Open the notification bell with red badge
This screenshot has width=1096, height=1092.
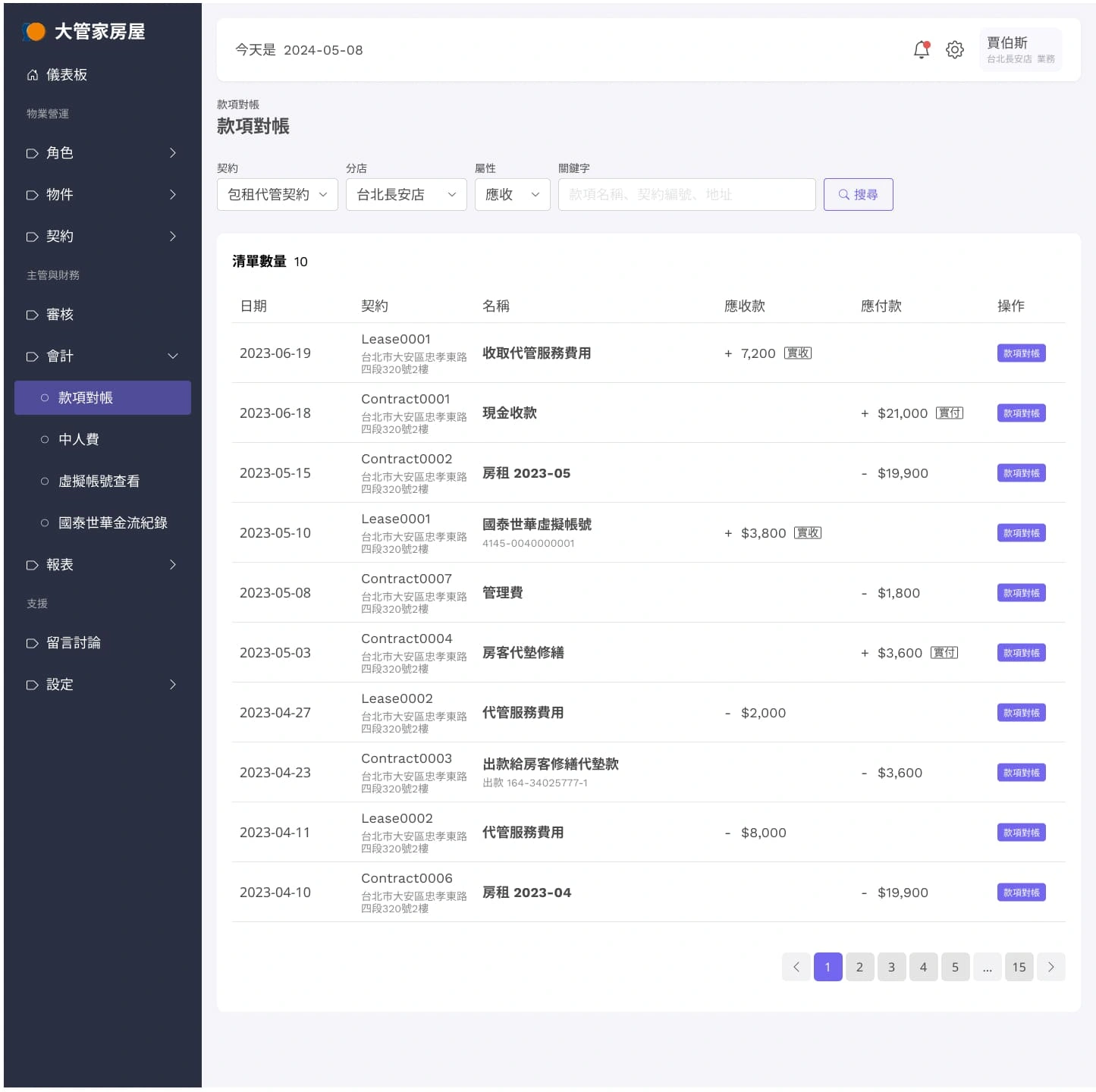pyautogui.click(x=921, y=50)
